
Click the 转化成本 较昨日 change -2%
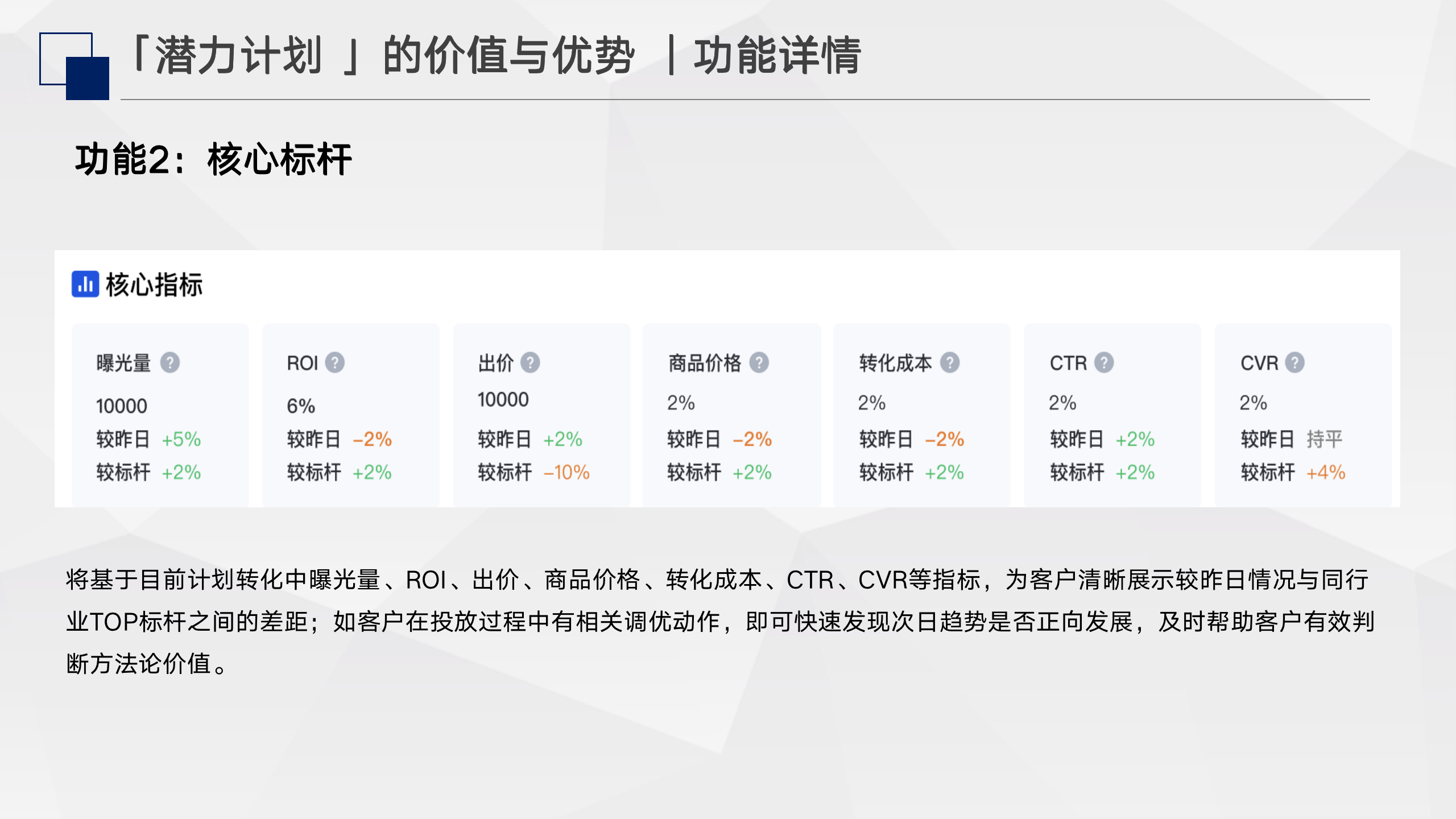[x=945, y=439]
